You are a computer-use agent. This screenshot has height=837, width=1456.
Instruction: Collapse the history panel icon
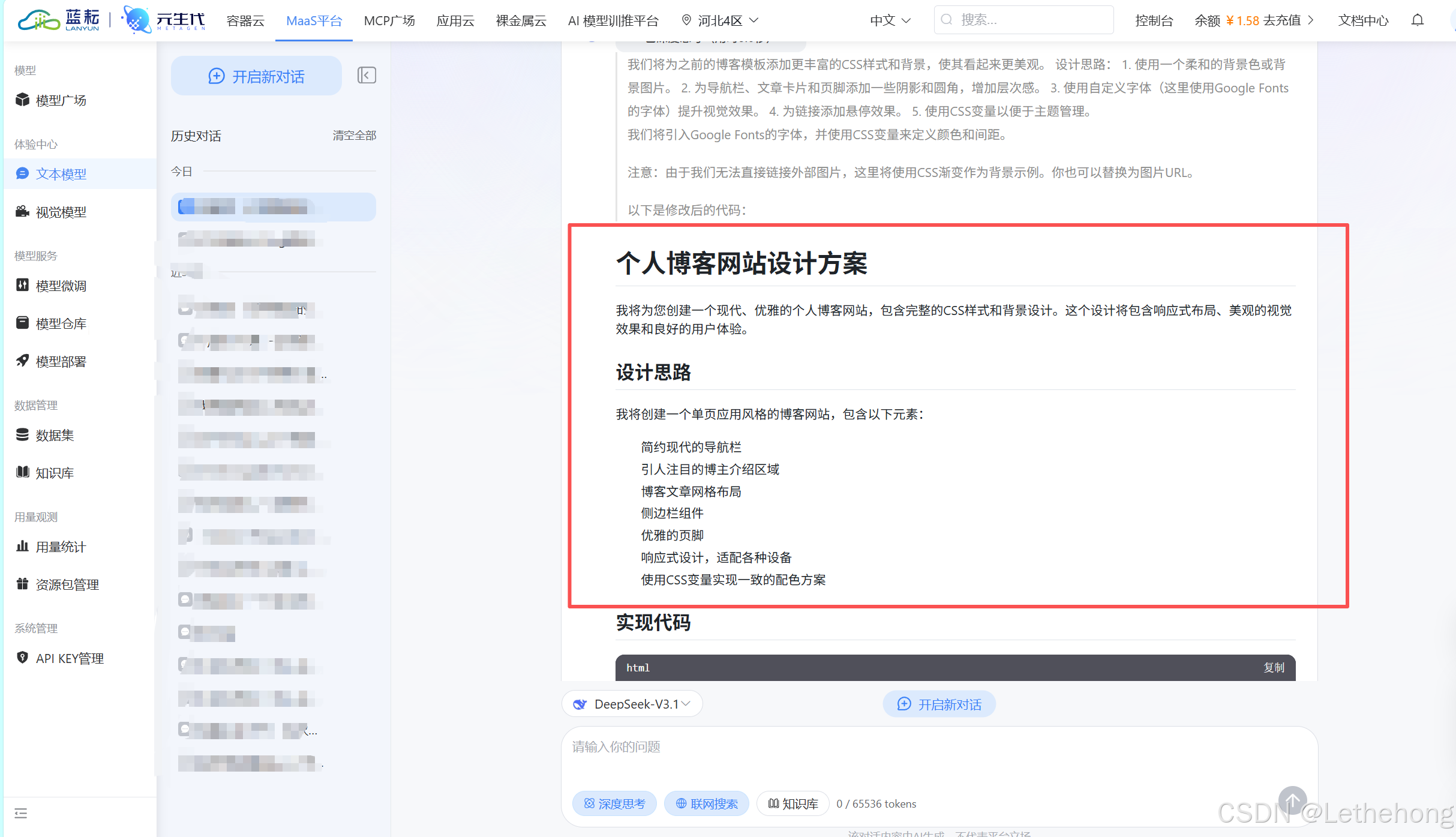[367, 75]
